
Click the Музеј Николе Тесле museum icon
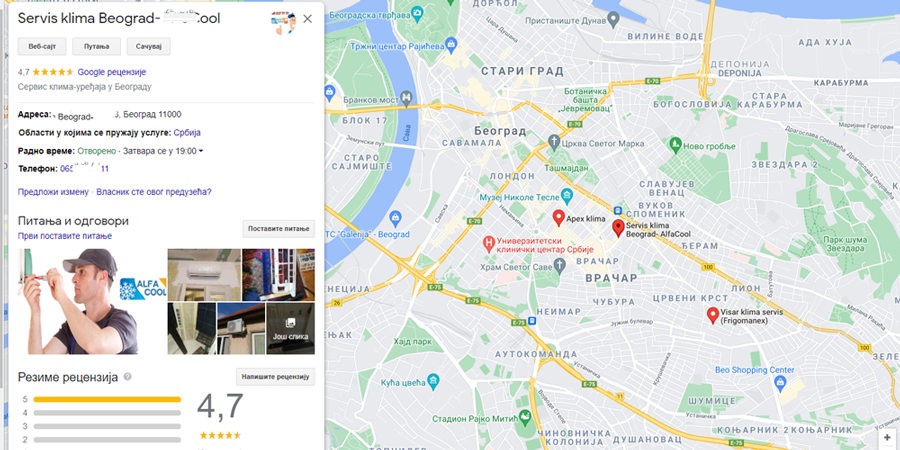click(567, 196)
